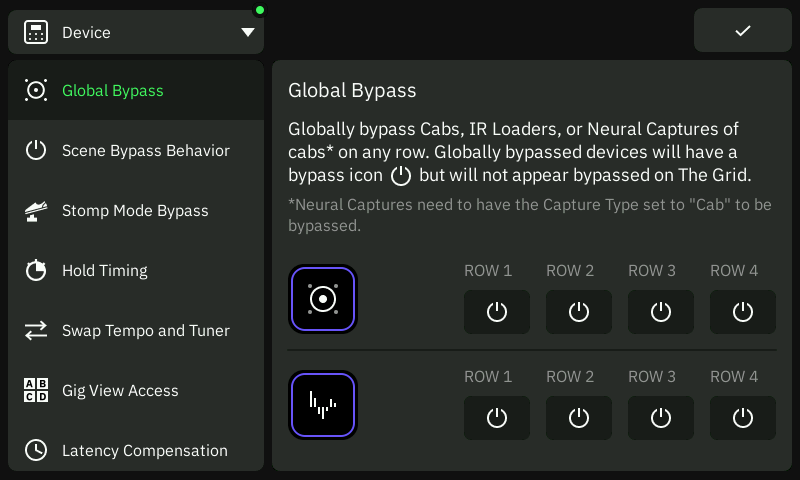Click the Gig View Access ABCD icon

point(36,390)
